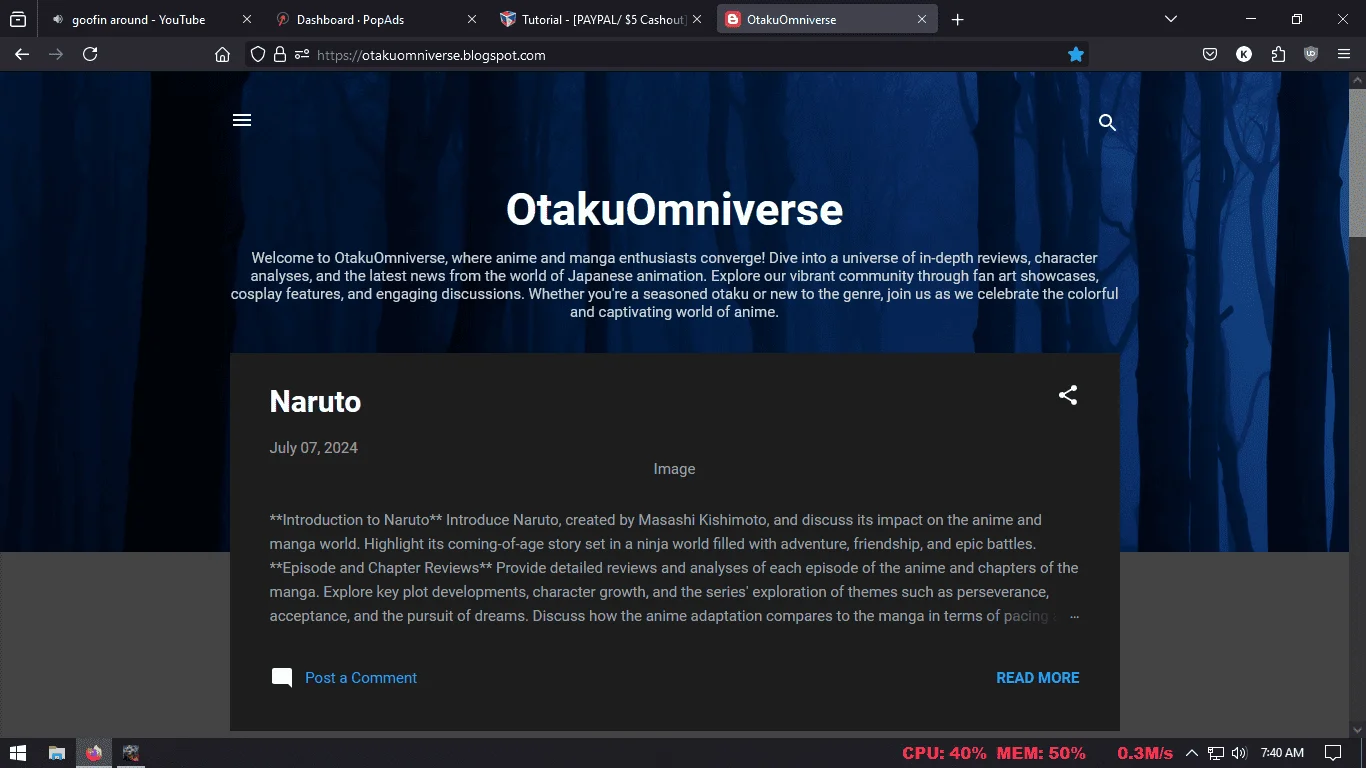Go to the browser home page

tap(222, 55)
